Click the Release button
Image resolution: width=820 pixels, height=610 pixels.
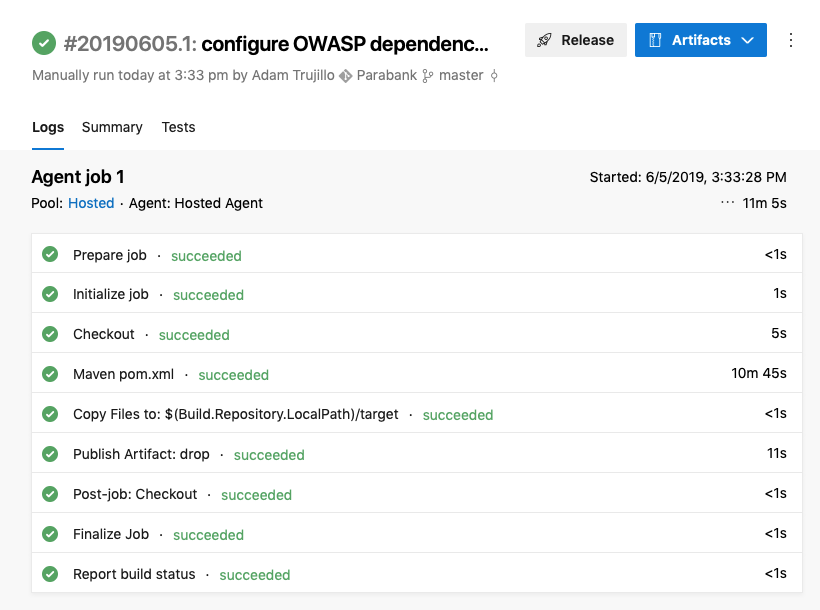point(576,40)
